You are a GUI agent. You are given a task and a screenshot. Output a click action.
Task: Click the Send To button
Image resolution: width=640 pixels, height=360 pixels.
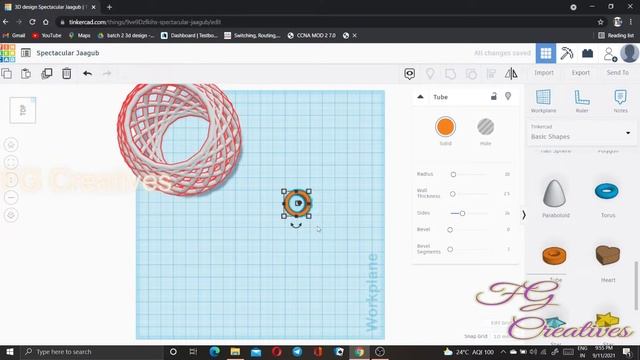tap(618, 73)
